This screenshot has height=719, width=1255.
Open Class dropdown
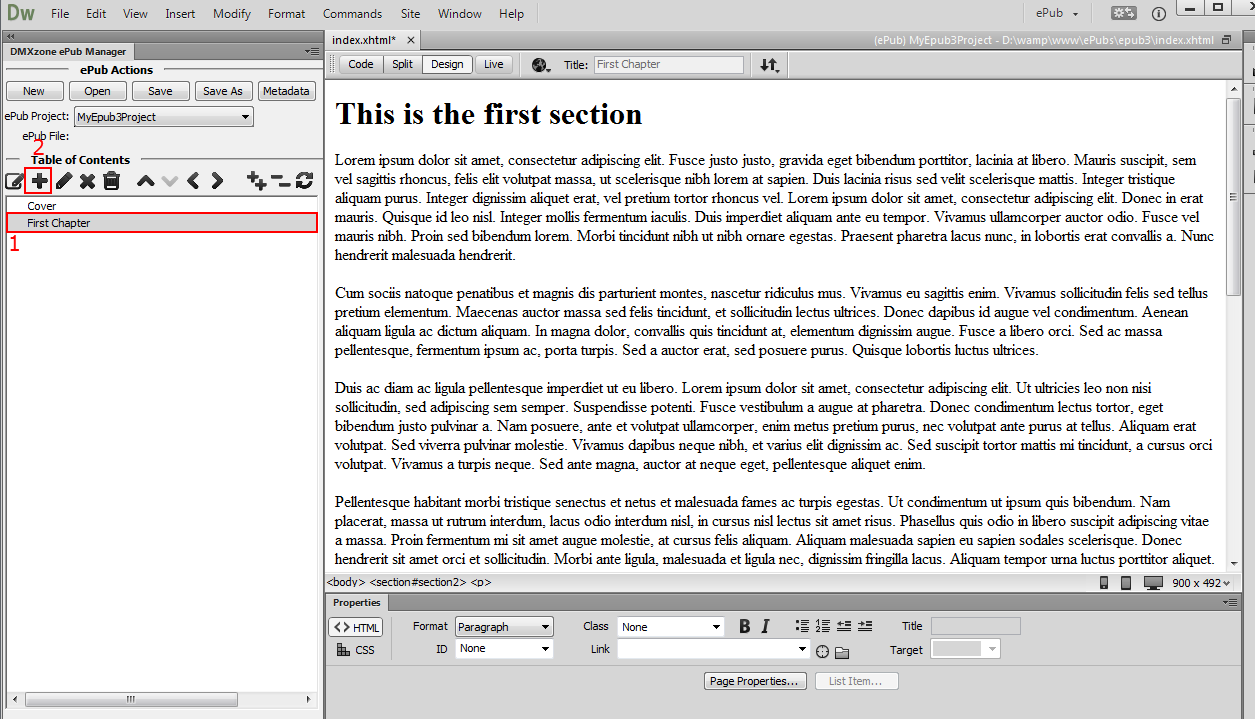point(670,627)
